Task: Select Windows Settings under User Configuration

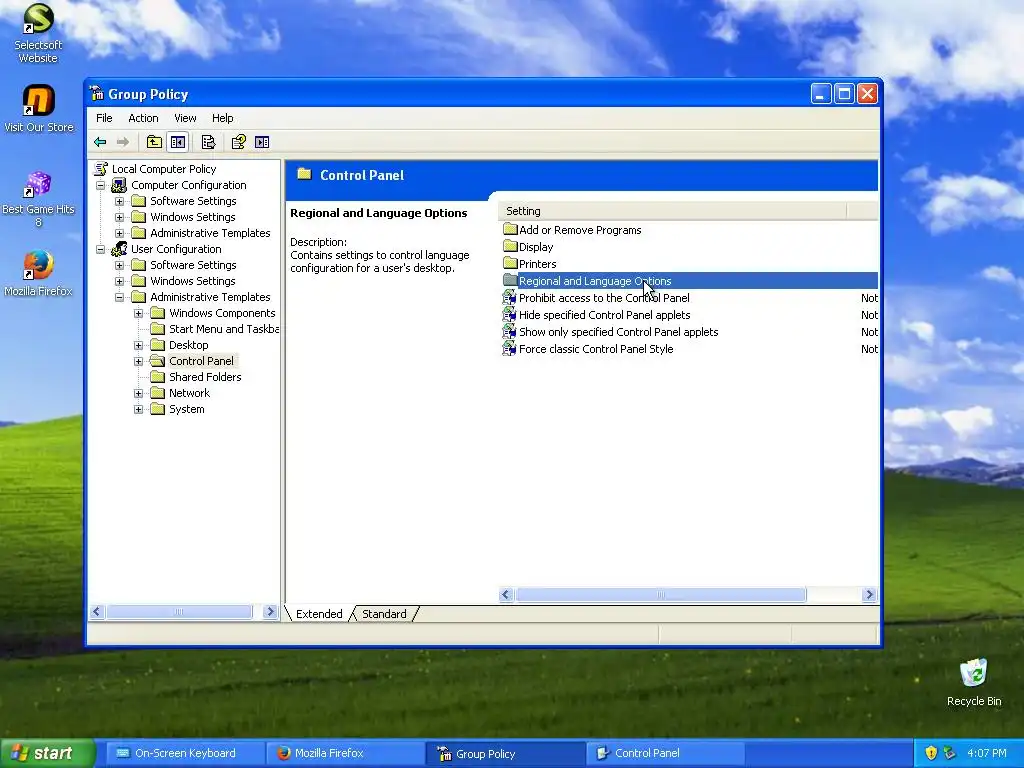Action: pyautogui.click(x=193, y=281)
